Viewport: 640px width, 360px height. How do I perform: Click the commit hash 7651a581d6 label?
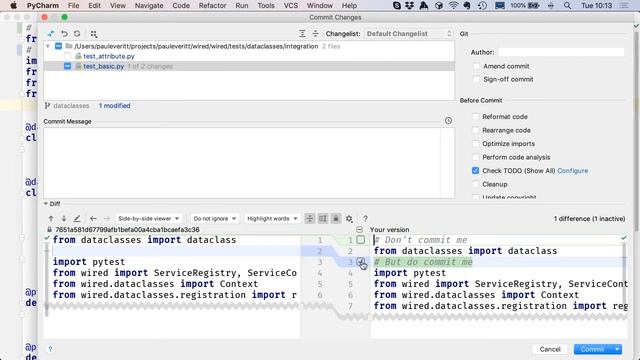[x=127, y=230]
